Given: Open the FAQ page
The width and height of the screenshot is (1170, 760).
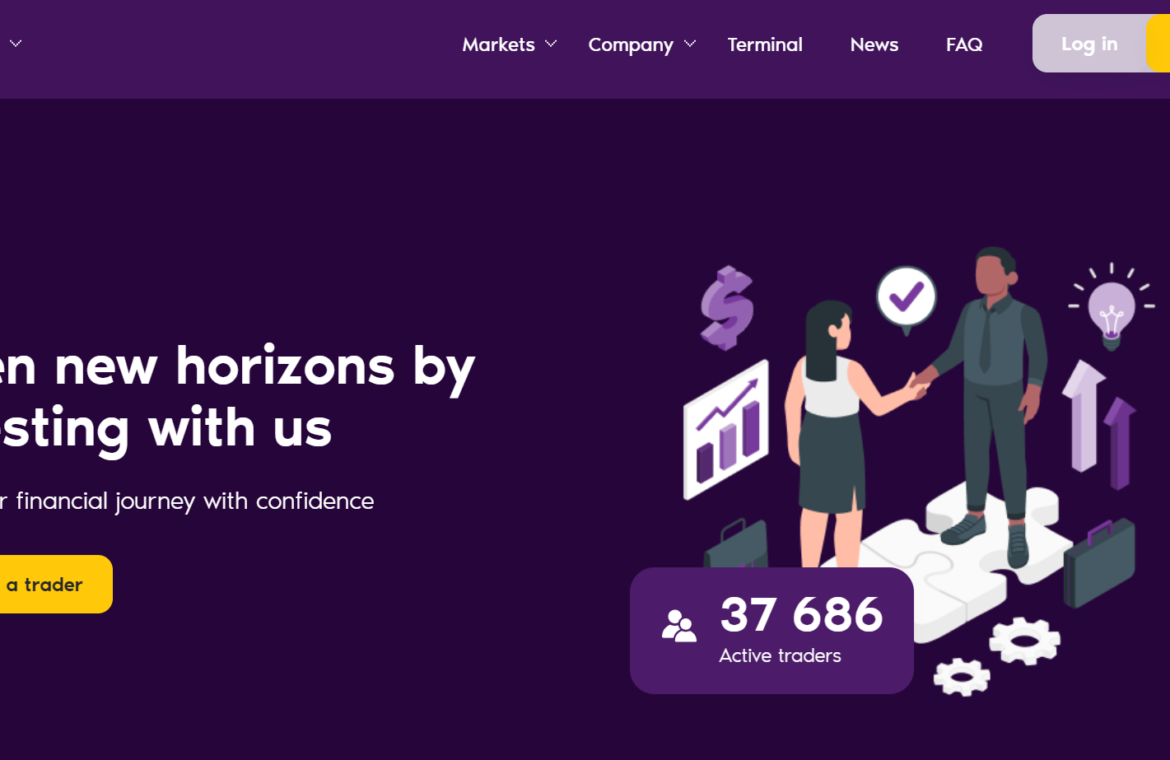Looking at the screenshot, I should tap(964, 45).
